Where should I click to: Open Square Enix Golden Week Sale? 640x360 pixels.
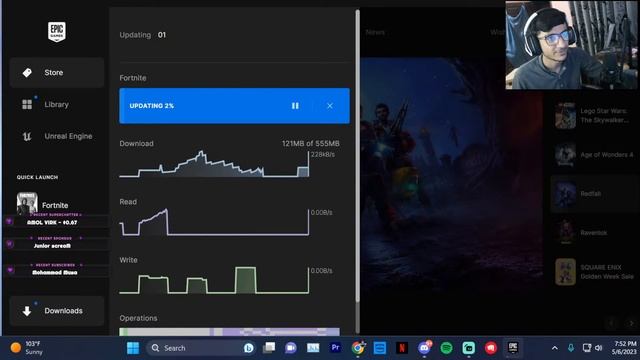click(x=593, y=272)
